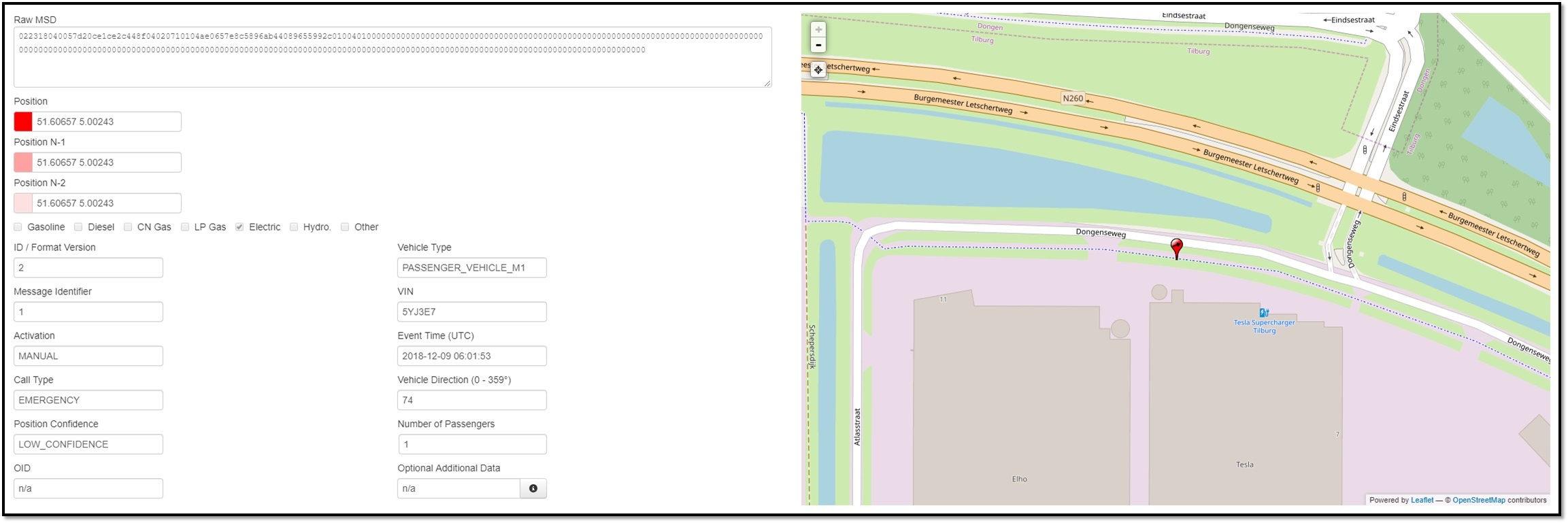Enable the Gasoline checkbox
This screenshot has height=523, width=1568.
click(18, 227)
